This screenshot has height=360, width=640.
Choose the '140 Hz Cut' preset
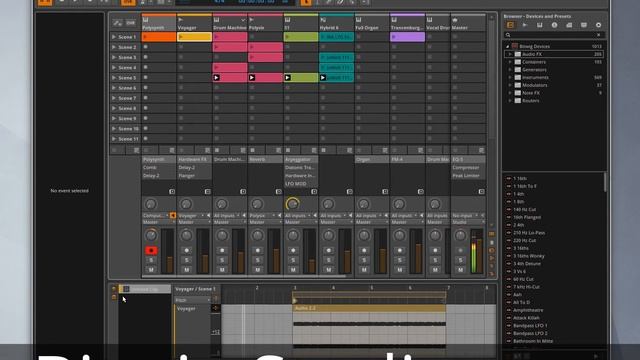coord(524,209)
